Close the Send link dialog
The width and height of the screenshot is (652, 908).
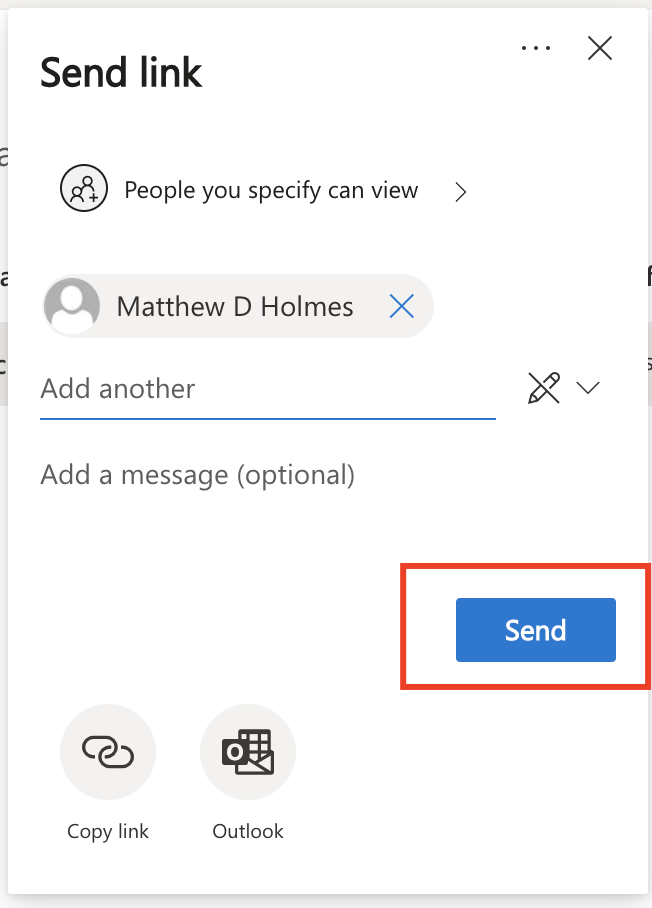click(600, 48)
